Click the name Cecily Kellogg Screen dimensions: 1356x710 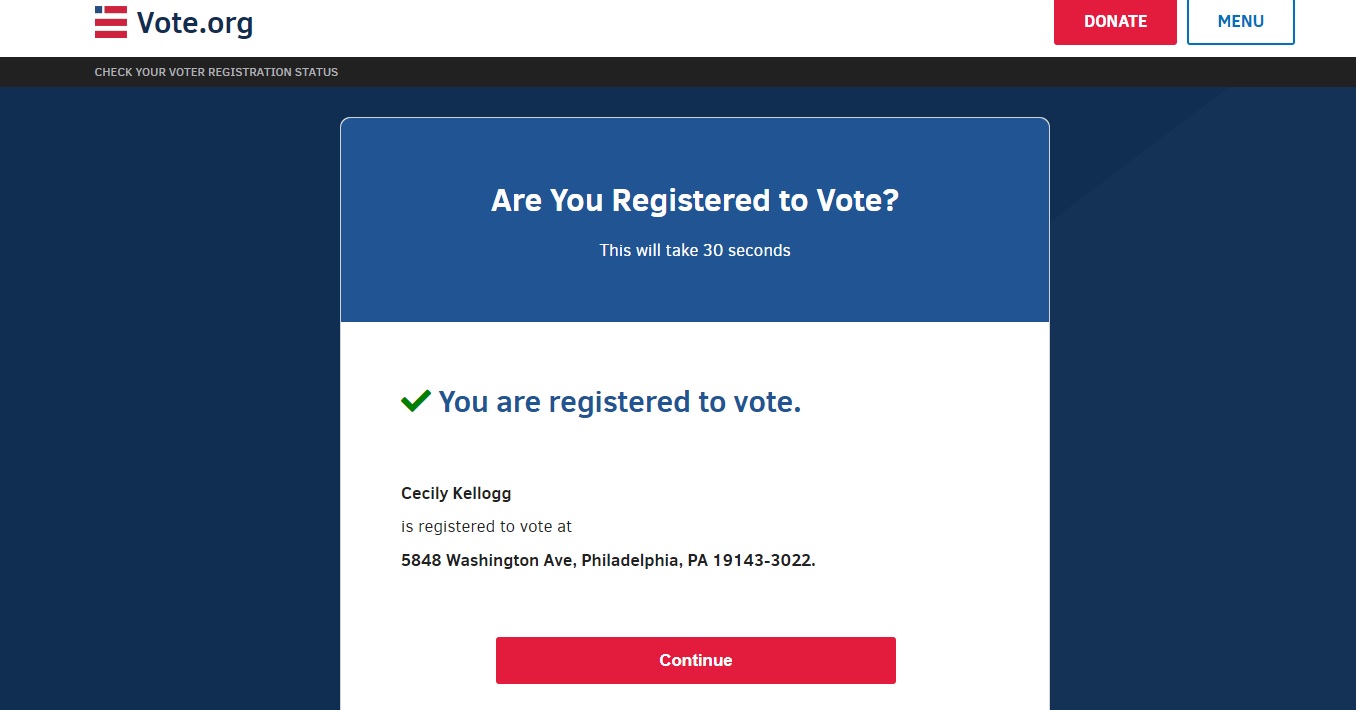click(456, 494)
